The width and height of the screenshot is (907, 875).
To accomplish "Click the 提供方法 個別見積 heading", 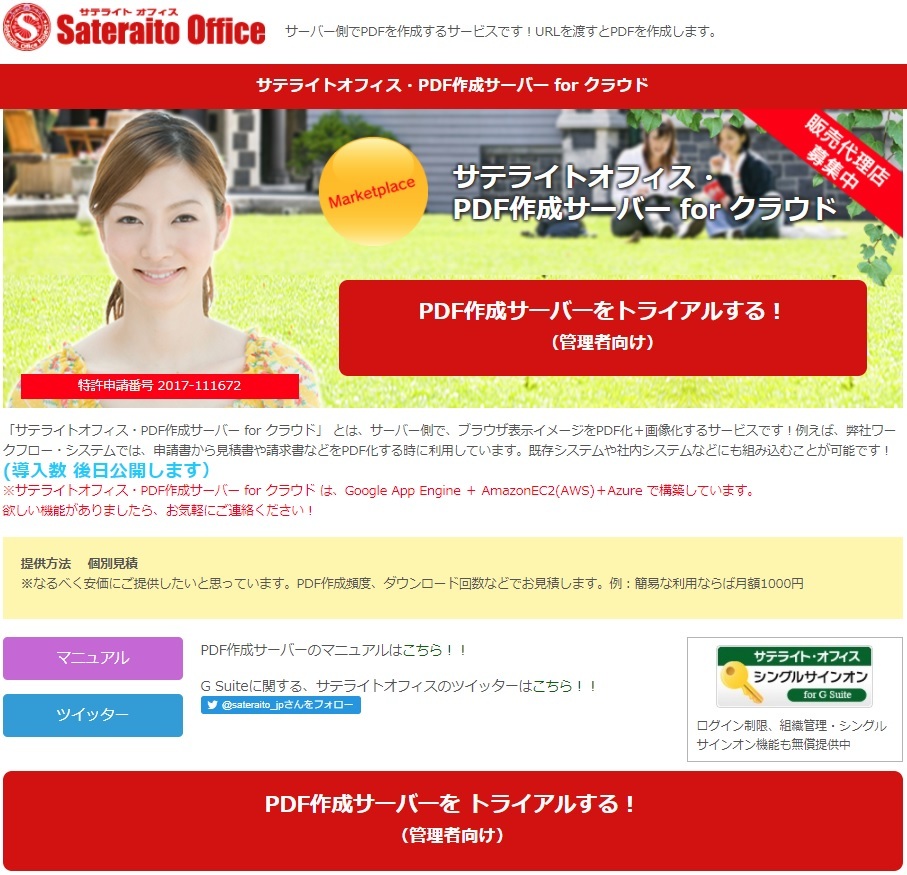I will (x=79, y=563).
